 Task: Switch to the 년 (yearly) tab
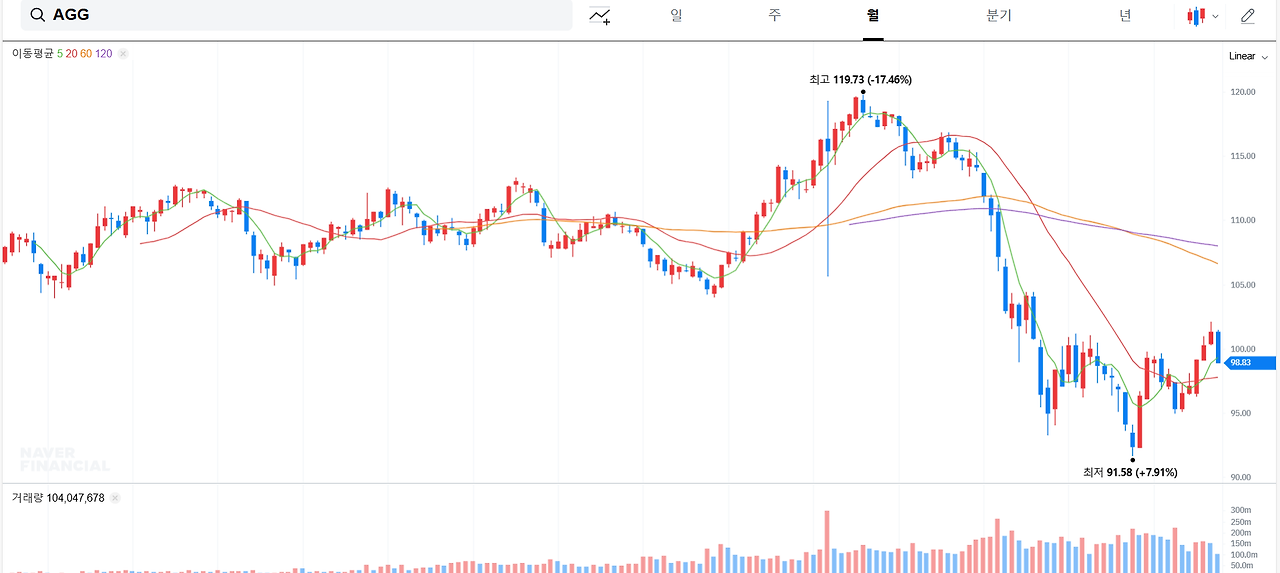1125,15
